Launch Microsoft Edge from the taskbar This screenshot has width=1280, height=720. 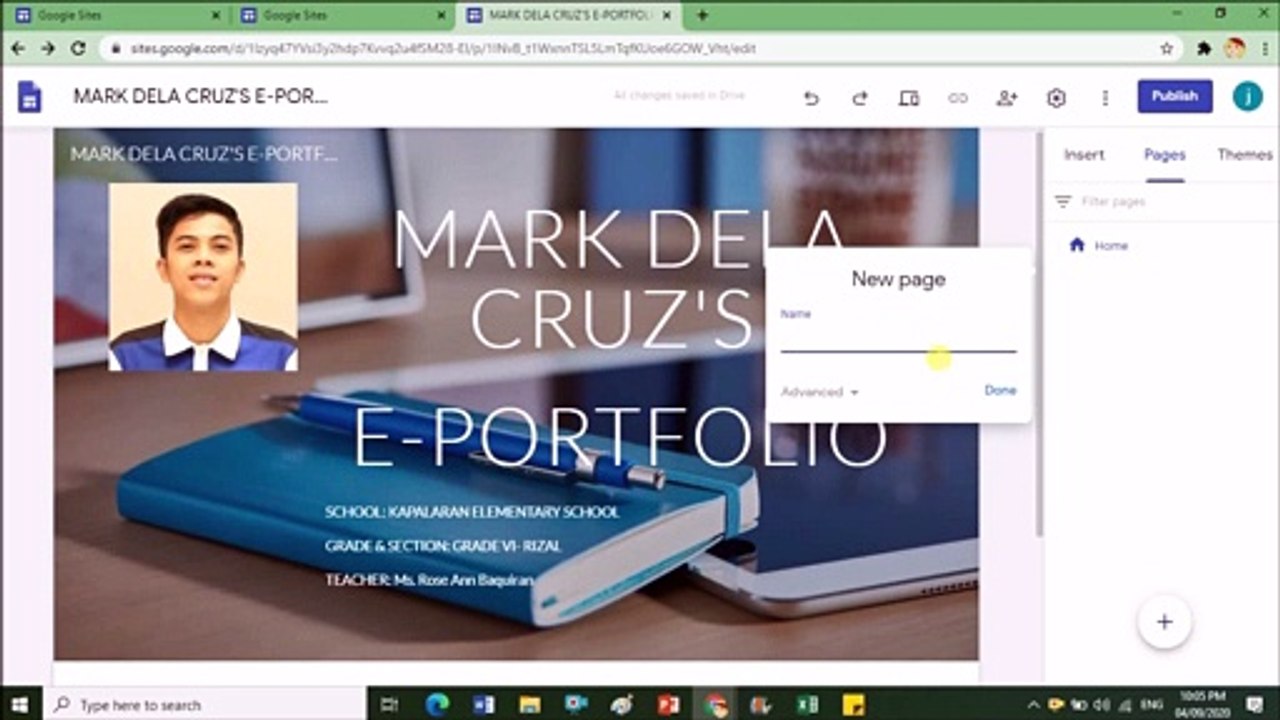[436, 705]
